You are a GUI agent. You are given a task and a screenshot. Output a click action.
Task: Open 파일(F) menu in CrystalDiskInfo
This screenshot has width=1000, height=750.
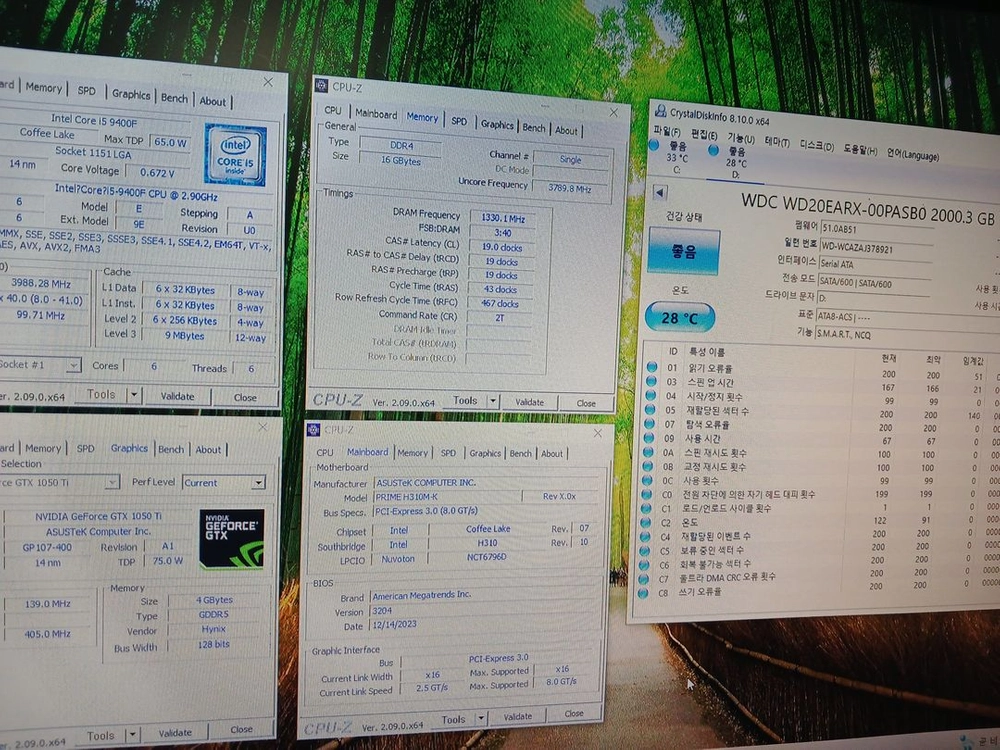[666, 132]
